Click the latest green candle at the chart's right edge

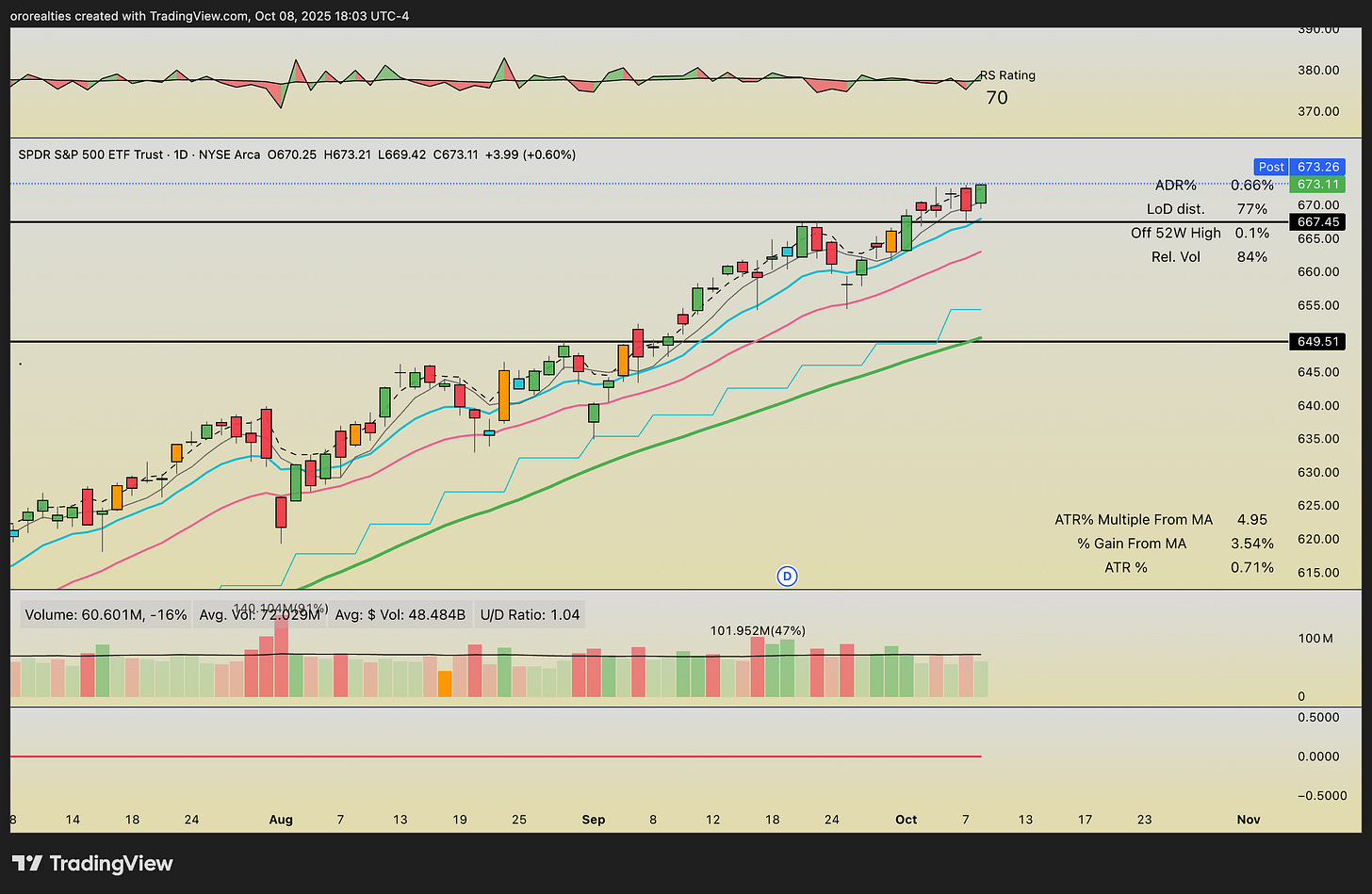point(981,194)
